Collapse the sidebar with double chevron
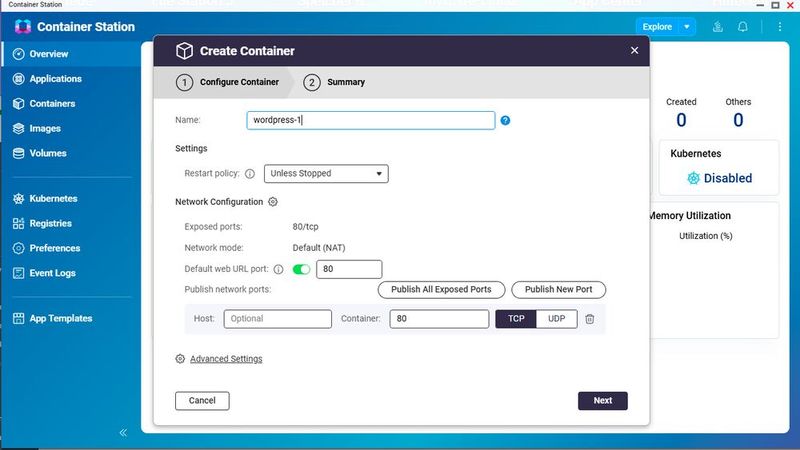Screen dimensions: 800x450 123,433
